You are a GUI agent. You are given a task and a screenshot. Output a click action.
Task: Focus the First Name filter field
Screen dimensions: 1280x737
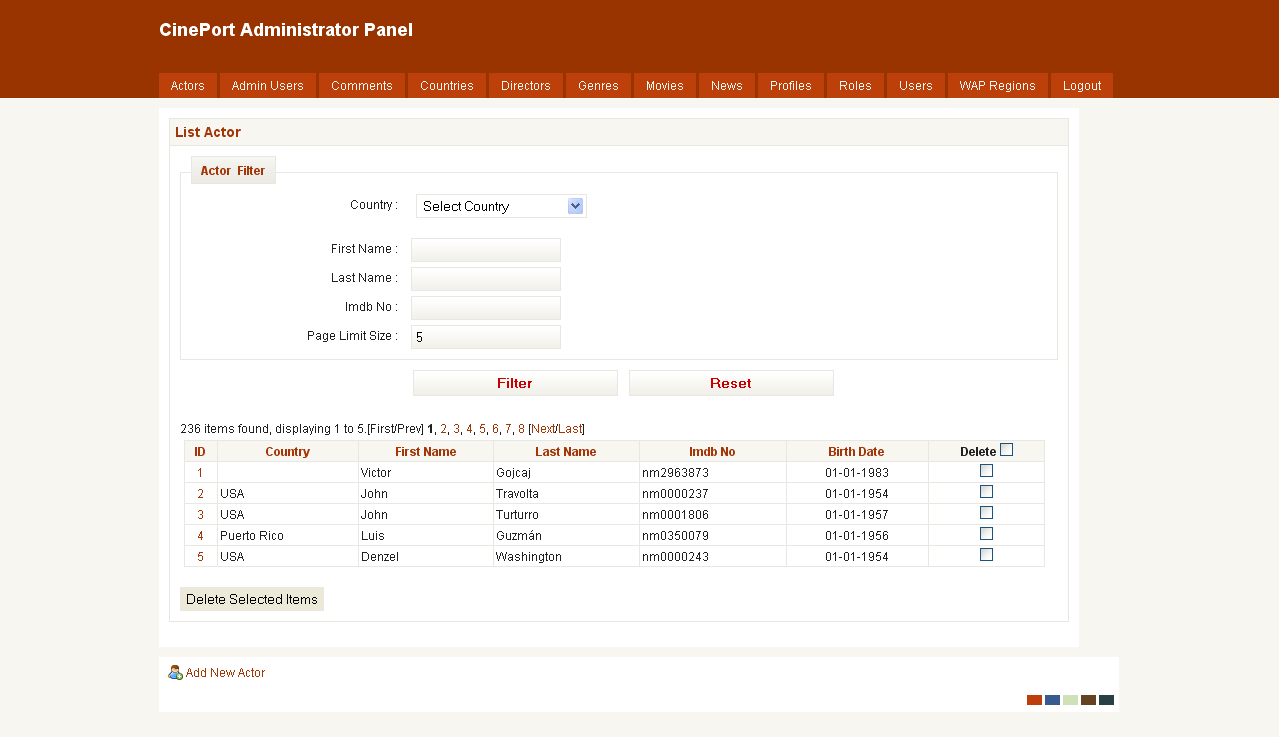(486, 249)
